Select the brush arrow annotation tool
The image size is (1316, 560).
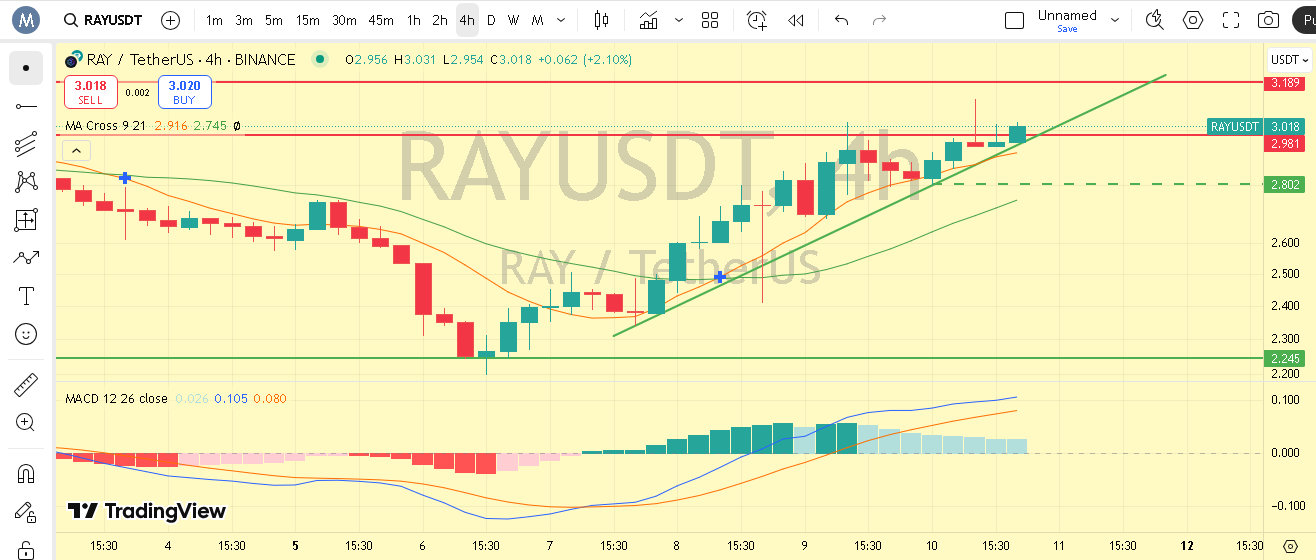26,258
